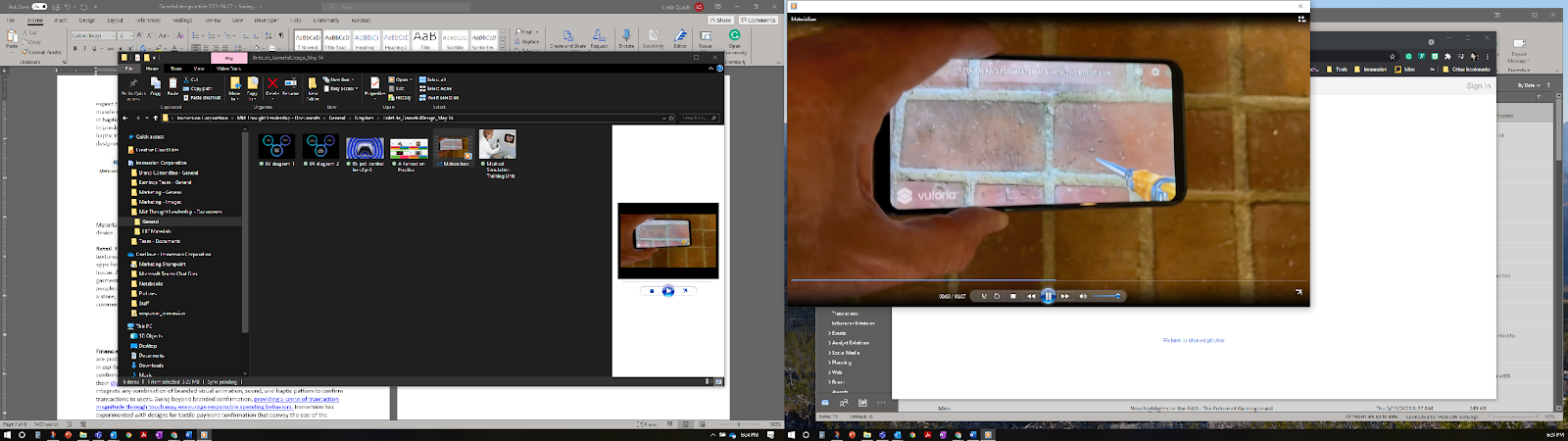Switch to the Share tab in Explorer
This screenshot has height=441, width=1568.
coord(175,69)
